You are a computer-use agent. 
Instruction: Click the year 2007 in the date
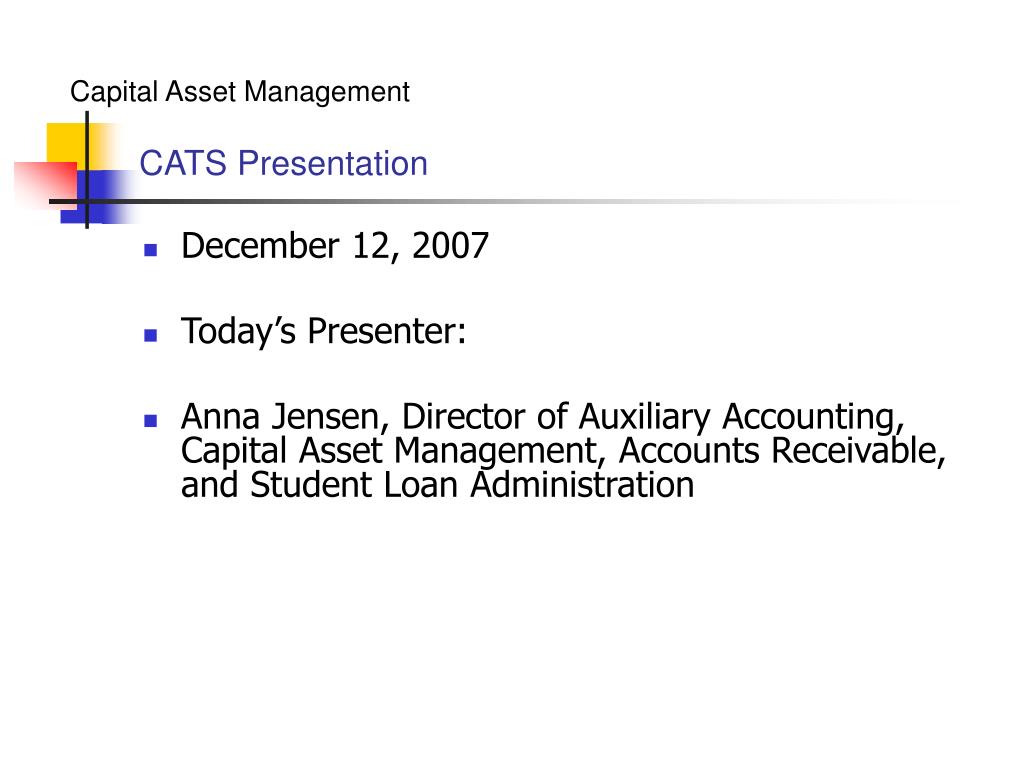point(450,246)
